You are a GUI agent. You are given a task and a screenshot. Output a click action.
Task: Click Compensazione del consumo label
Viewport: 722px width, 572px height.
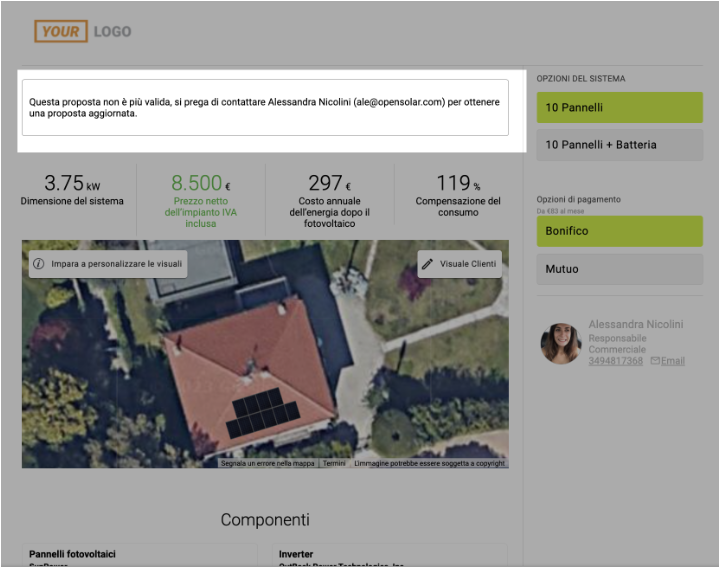459,207
